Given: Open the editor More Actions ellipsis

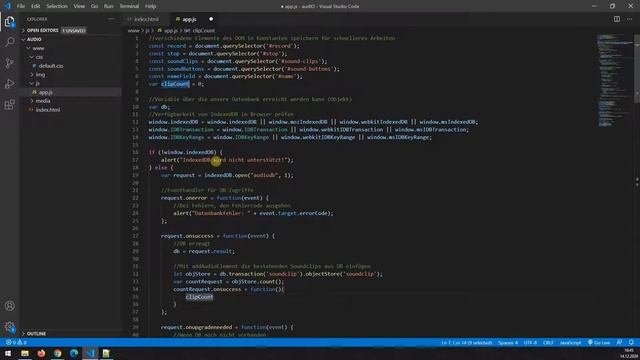Looking at the screenshot, I should pos(629,19).
